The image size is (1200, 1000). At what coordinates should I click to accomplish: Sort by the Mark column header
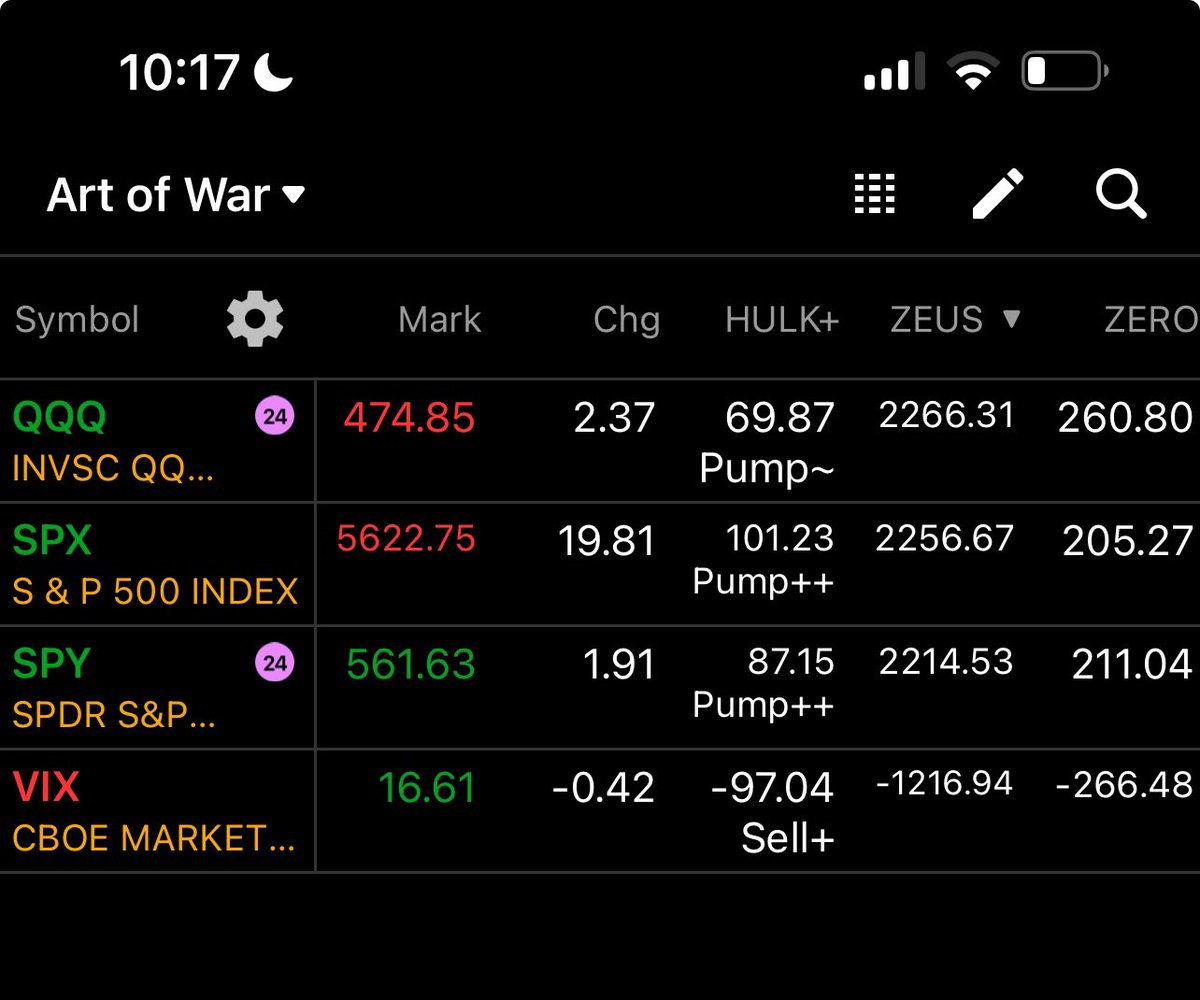click(x=439, y=320)
